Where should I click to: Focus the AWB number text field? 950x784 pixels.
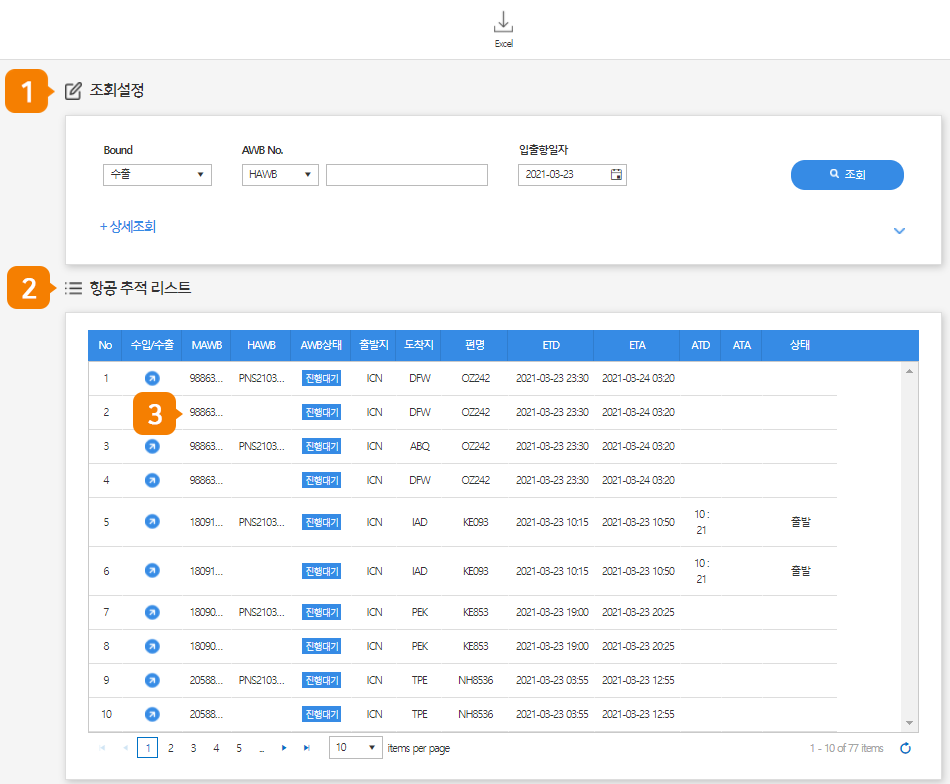tap(407, 174)
